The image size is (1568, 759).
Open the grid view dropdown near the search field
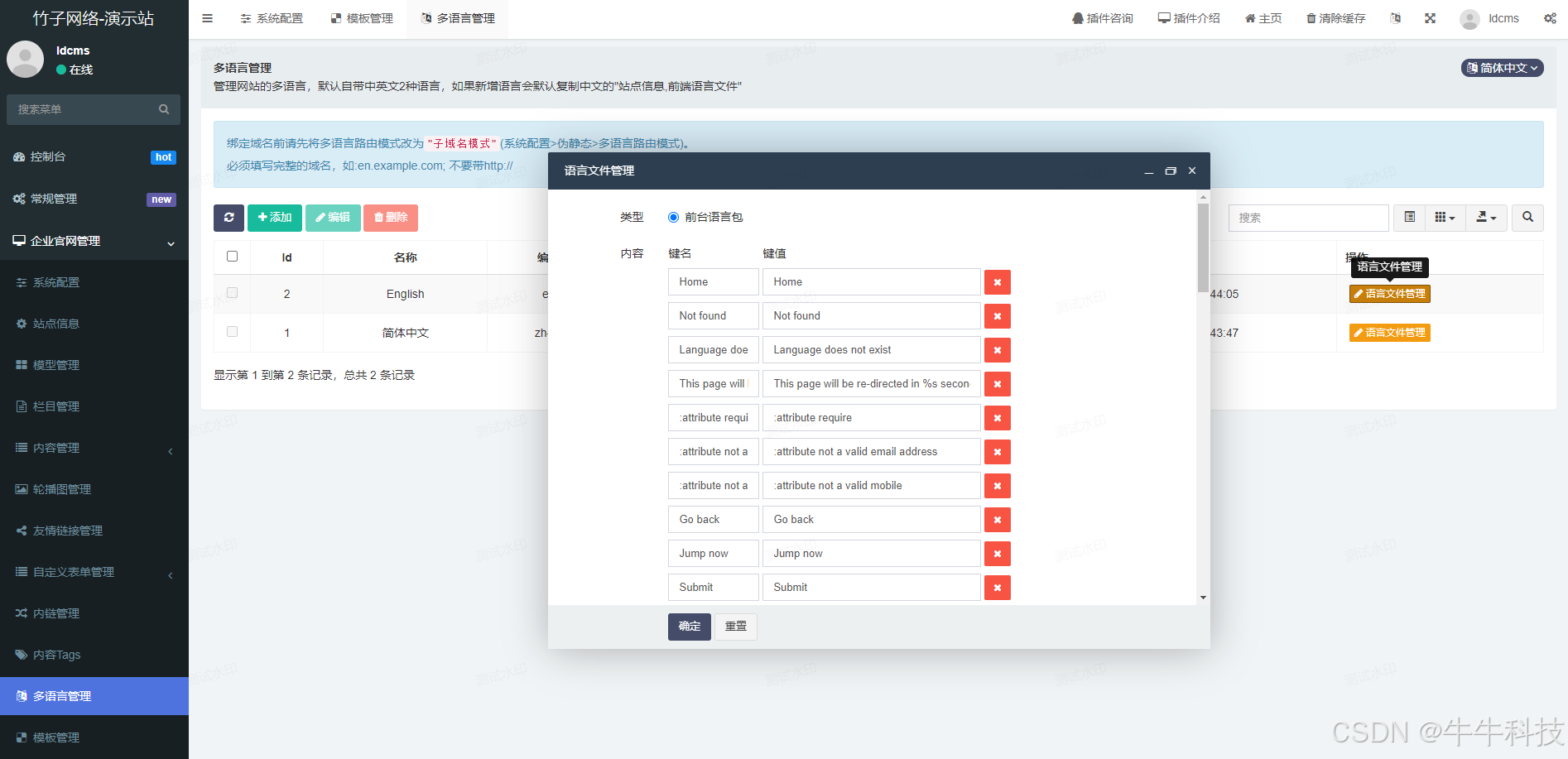coord(1445,218)
